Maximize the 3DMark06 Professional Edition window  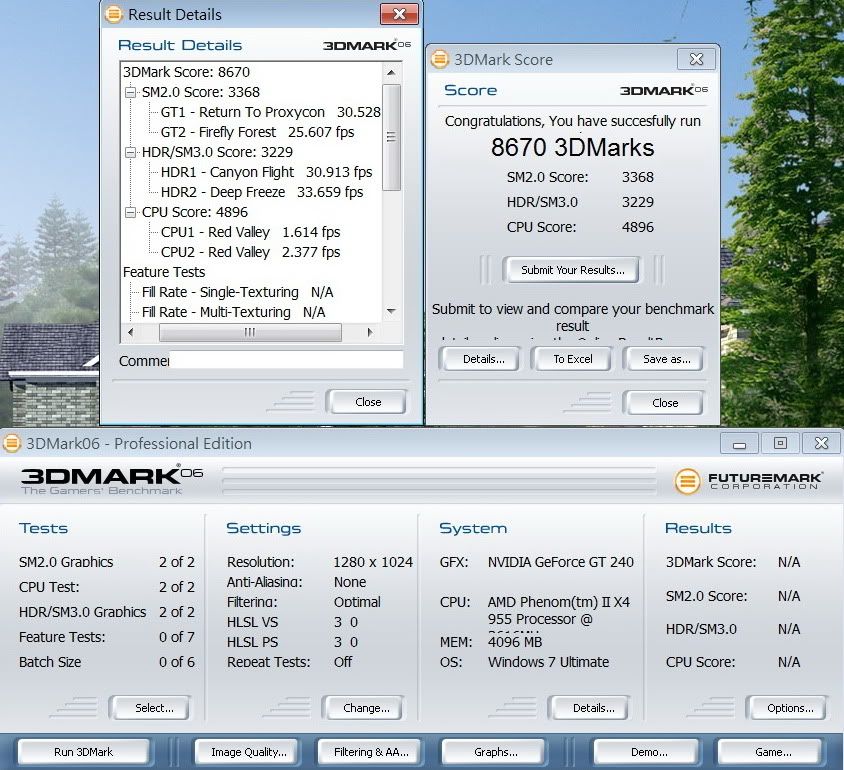(x=780, y=443)
